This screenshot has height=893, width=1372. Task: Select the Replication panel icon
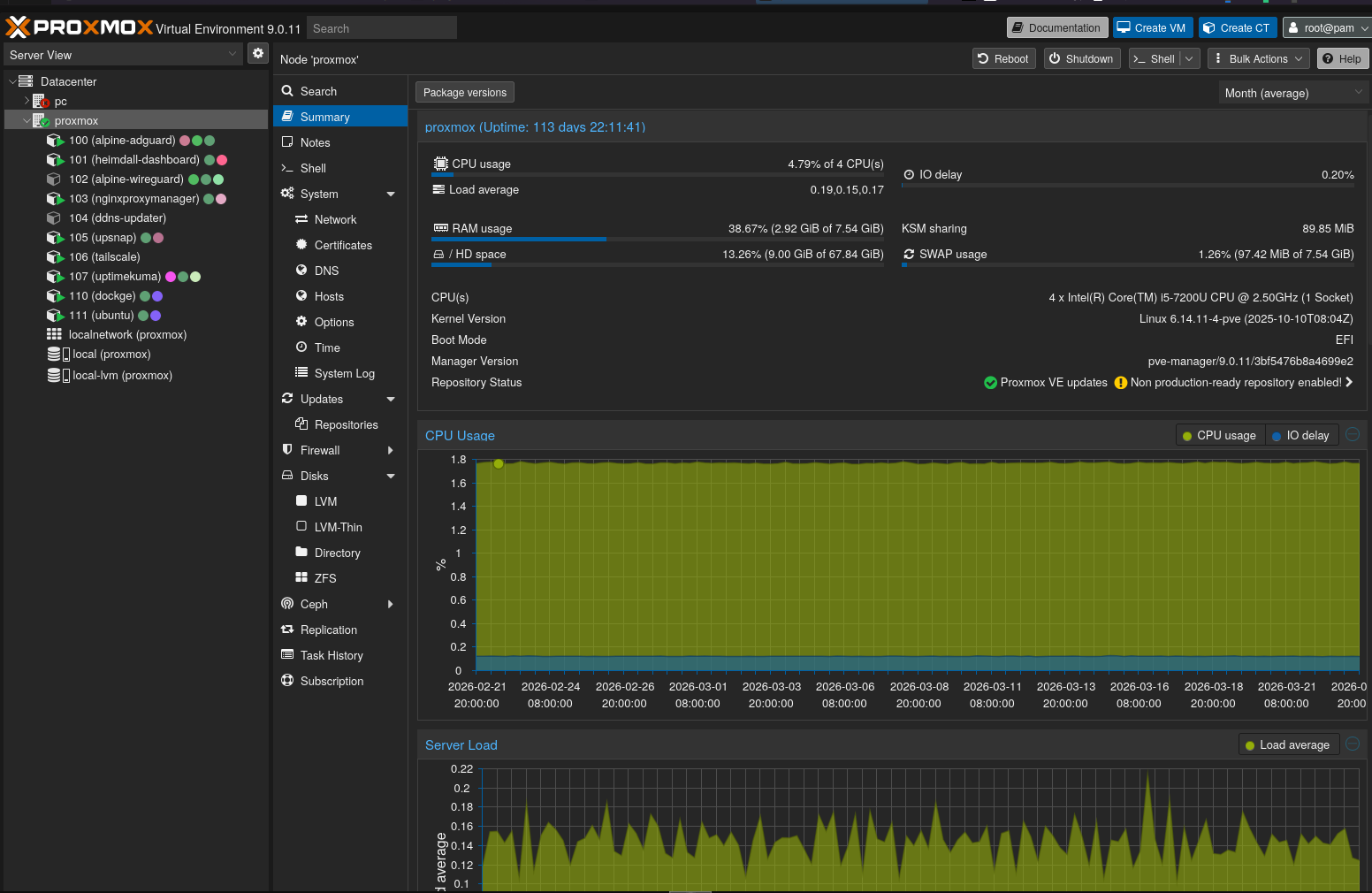pos(287,630)
